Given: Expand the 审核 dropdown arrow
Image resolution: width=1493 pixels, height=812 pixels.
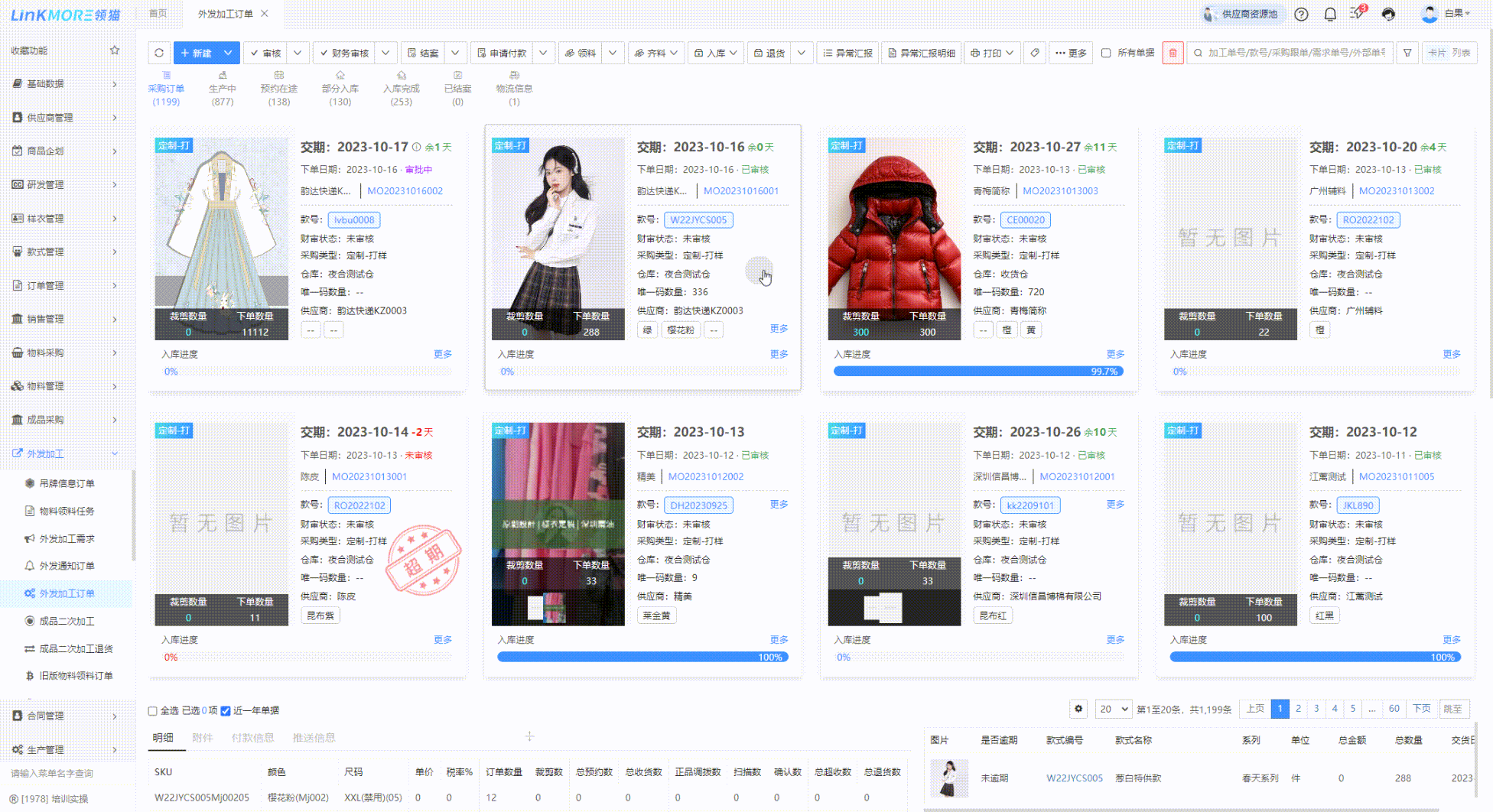Looking at the screenshot, I should tap(298, 53).
